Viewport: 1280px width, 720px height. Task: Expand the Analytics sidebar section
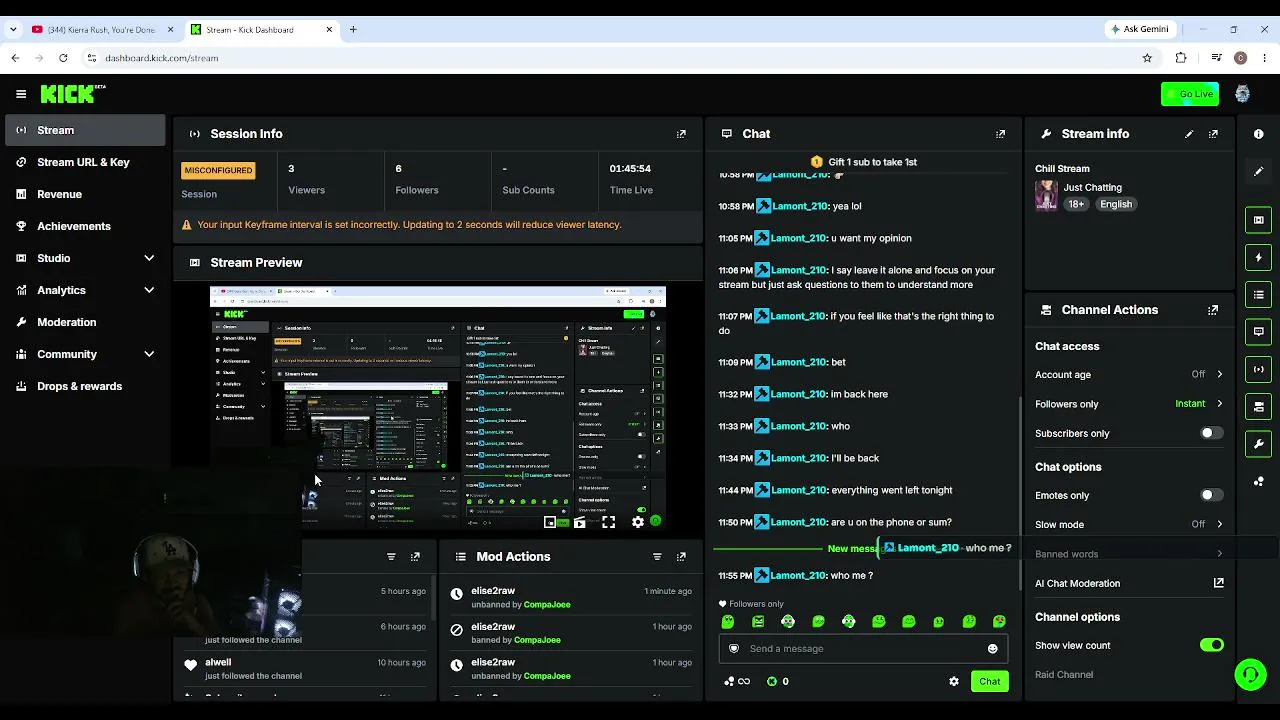click(x=85, y=290)
